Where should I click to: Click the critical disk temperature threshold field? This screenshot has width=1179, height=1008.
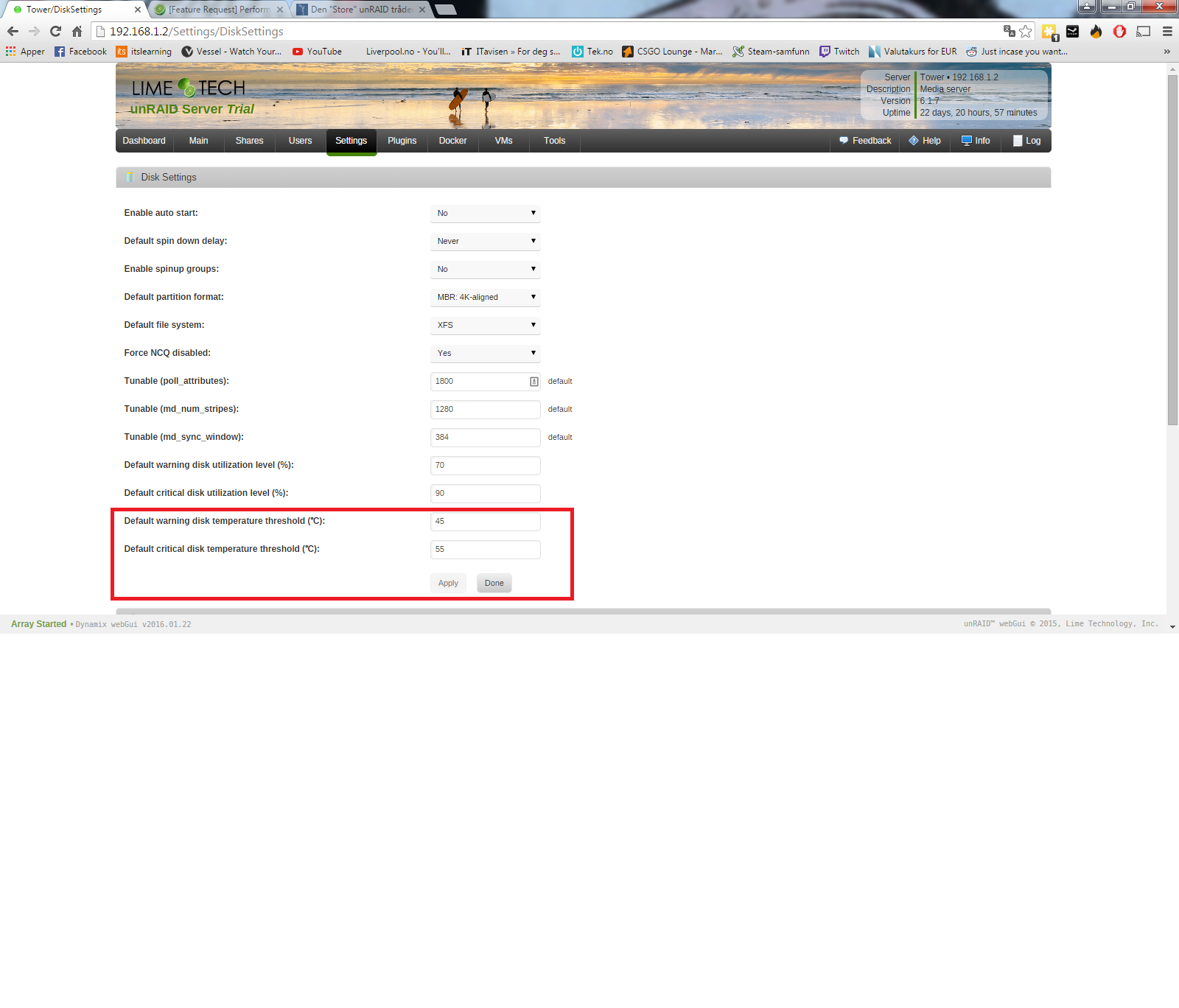pyautogui.click(x=485, y=550)
